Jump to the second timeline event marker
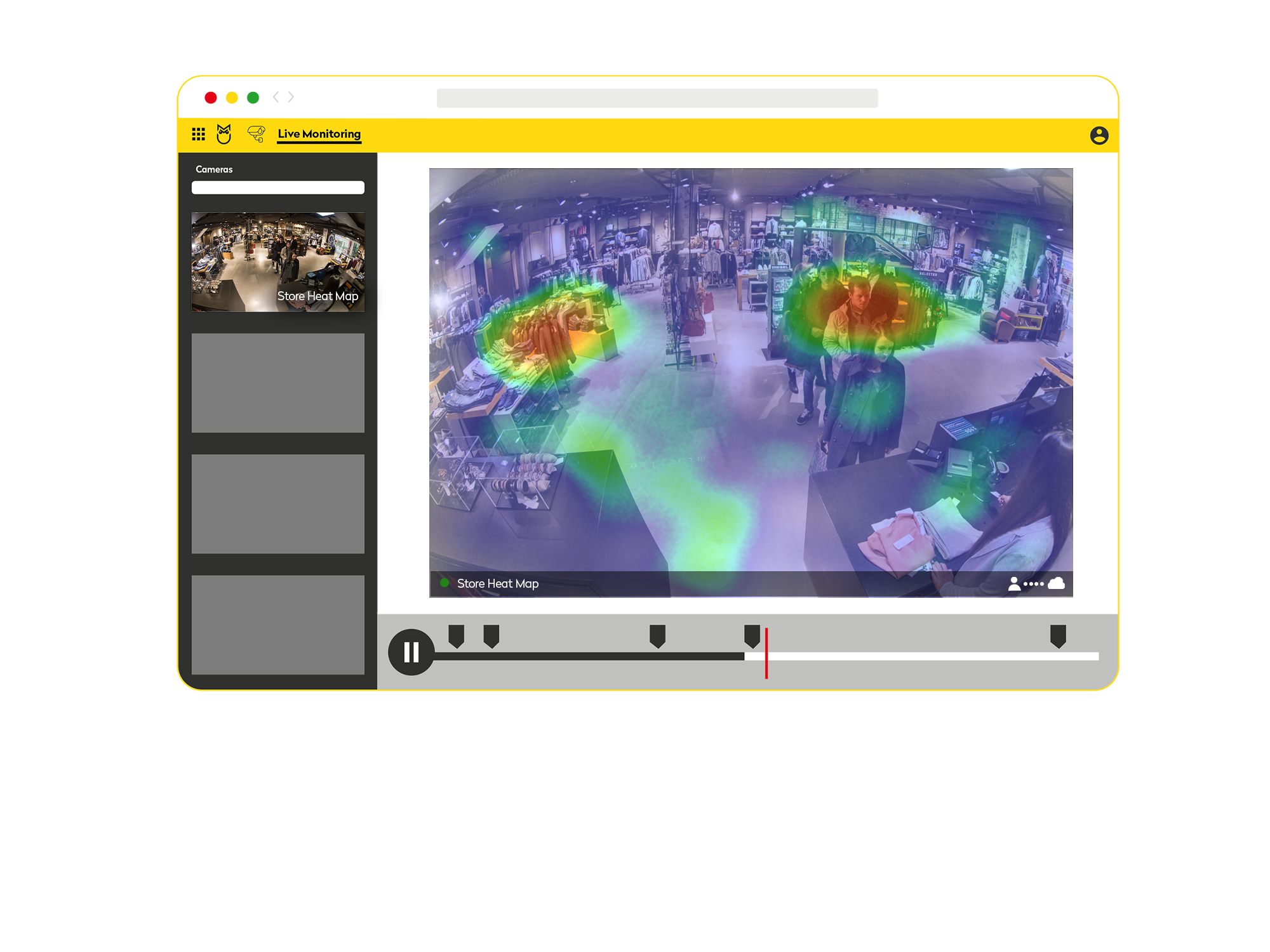The width and height of the screenshot is (1270, 952). click(x=491, y=636)
